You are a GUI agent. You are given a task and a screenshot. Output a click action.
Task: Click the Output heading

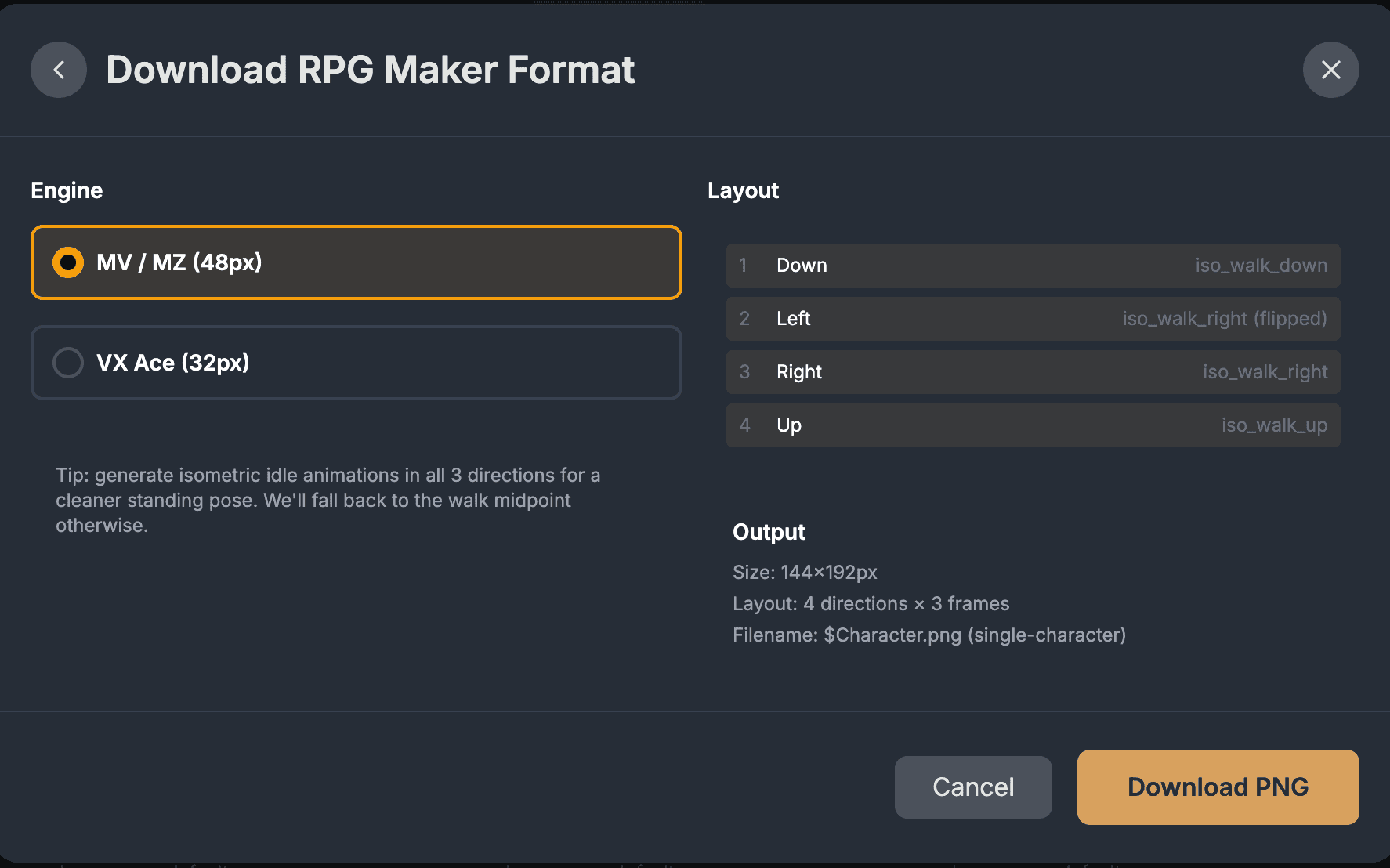769,533
